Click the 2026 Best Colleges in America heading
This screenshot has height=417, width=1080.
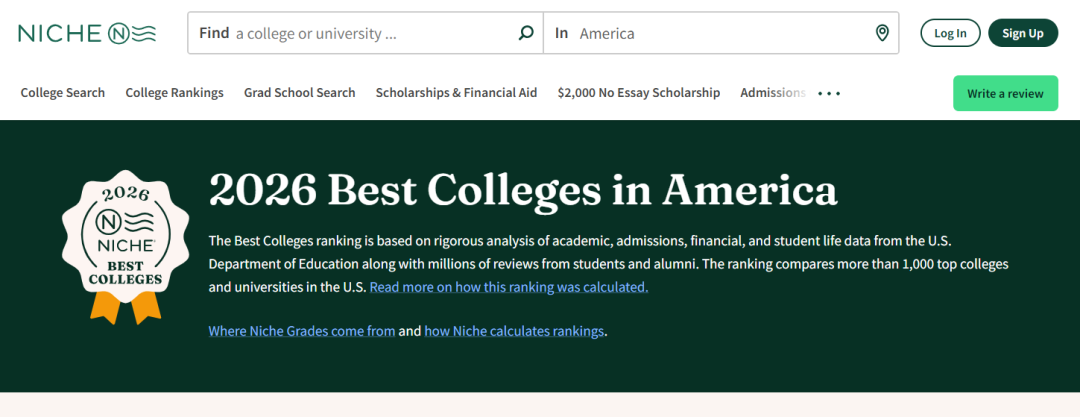pos(522,190)
